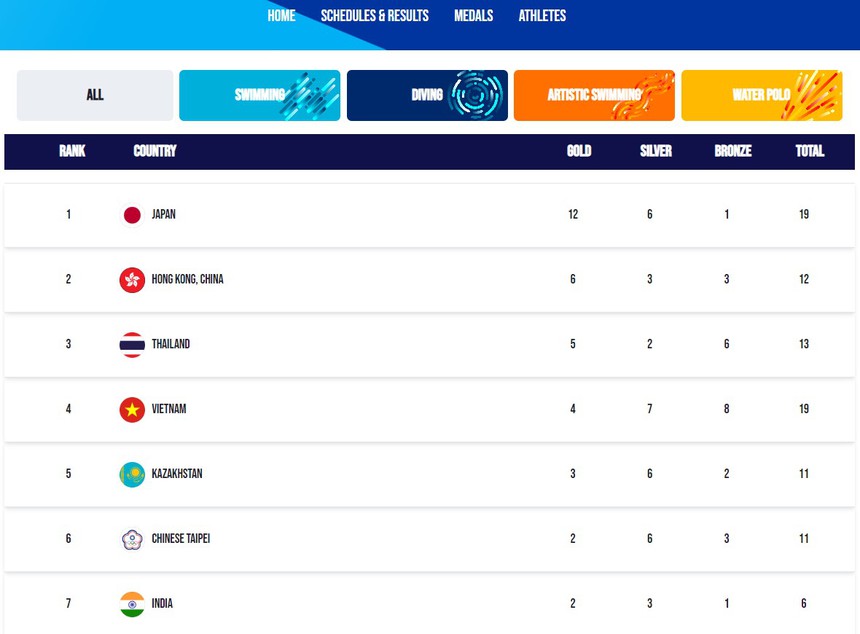The height and width of the screenshot is (634, 860).
Task: Go to the MEDALS section
Action: [x=473, y=15]
